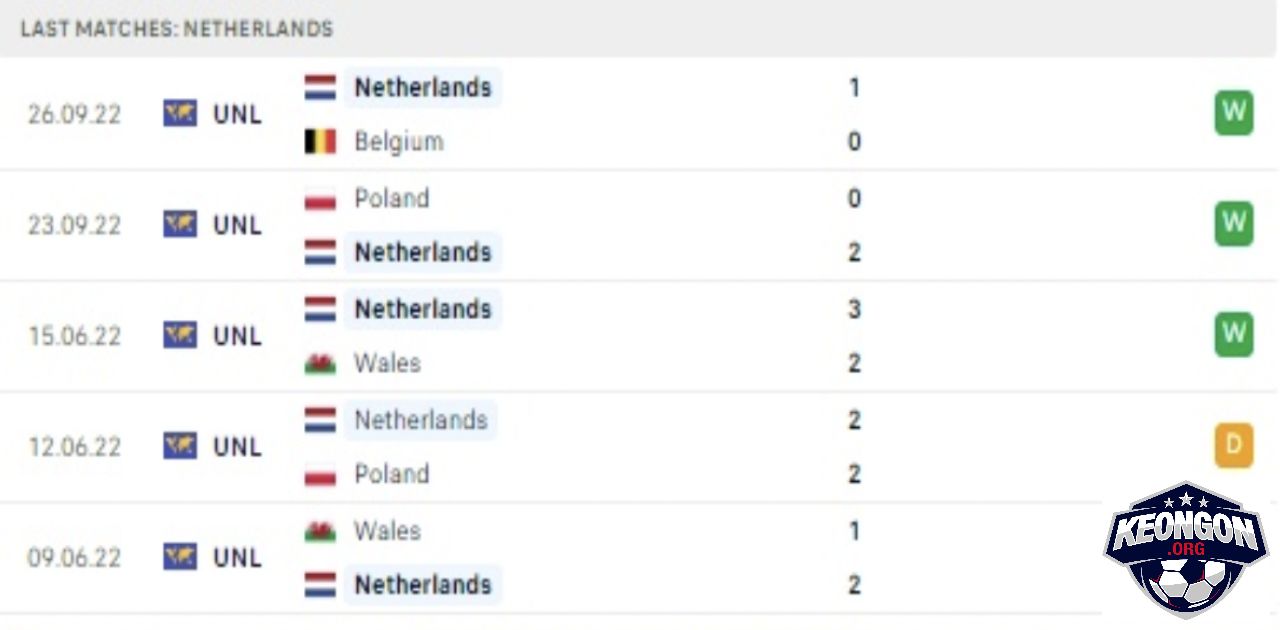Click the UNL label for 26.09.22
The image size is (1280, 630).
pyautogui.click(x=237, y=114)
